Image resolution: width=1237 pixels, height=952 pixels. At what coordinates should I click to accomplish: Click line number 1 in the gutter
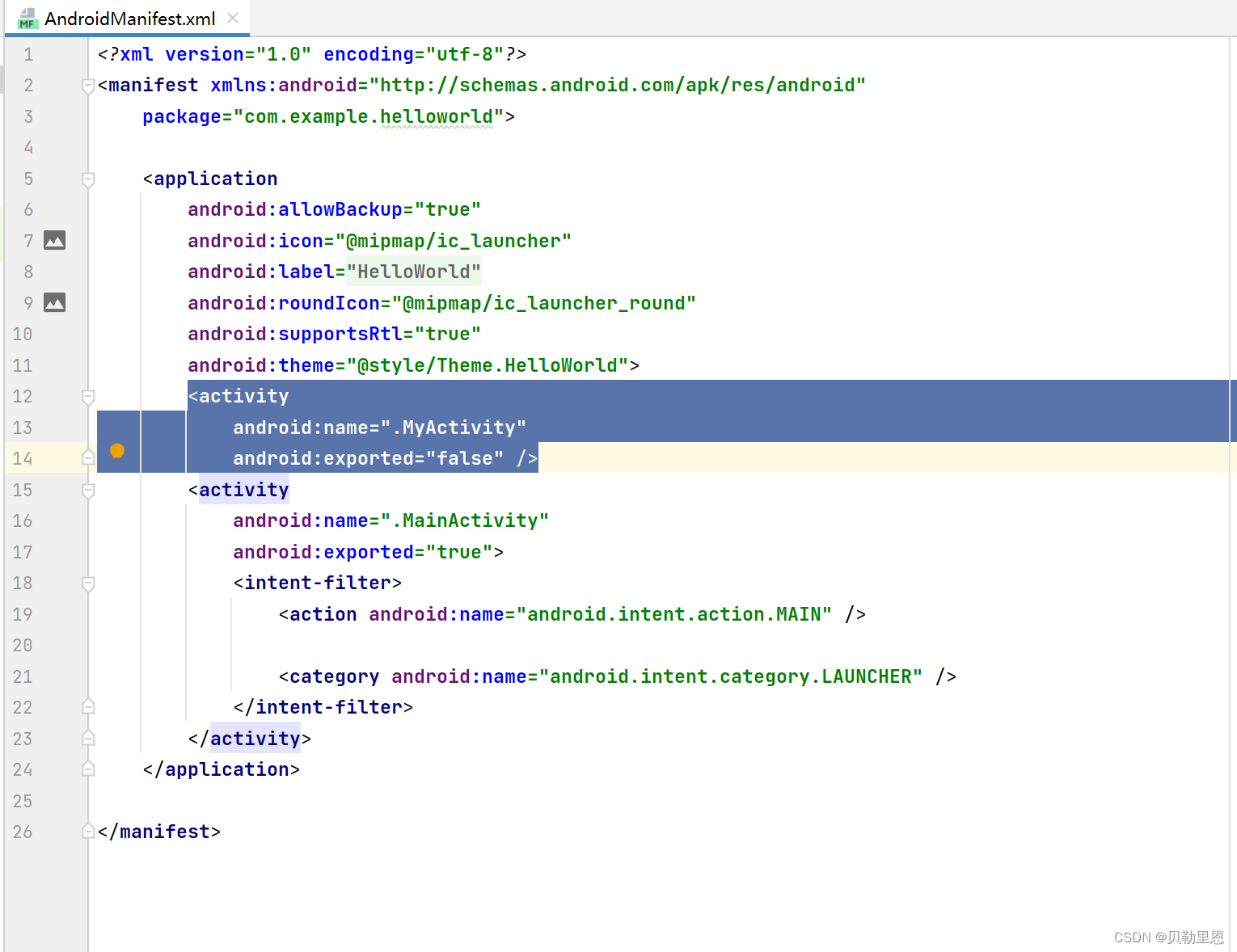tap(28, 54)
